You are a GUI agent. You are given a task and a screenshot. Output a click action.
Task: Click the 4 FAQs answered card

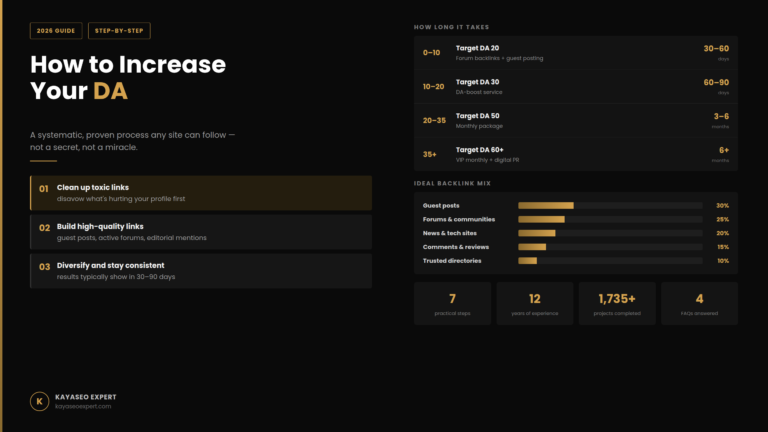(x=699, y=303)
